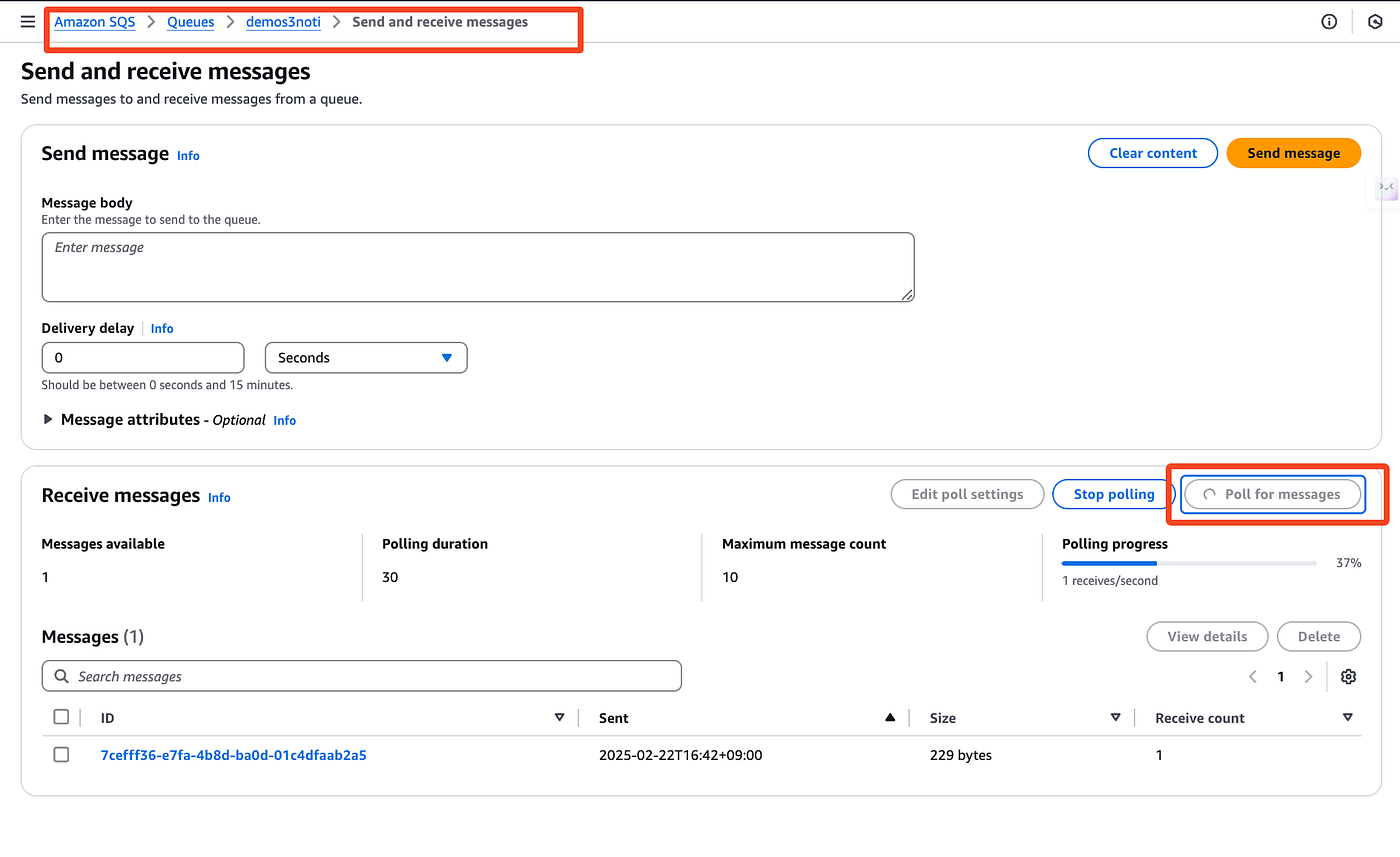
Task: Open Info link beside Send message
Action: point(188,156)
